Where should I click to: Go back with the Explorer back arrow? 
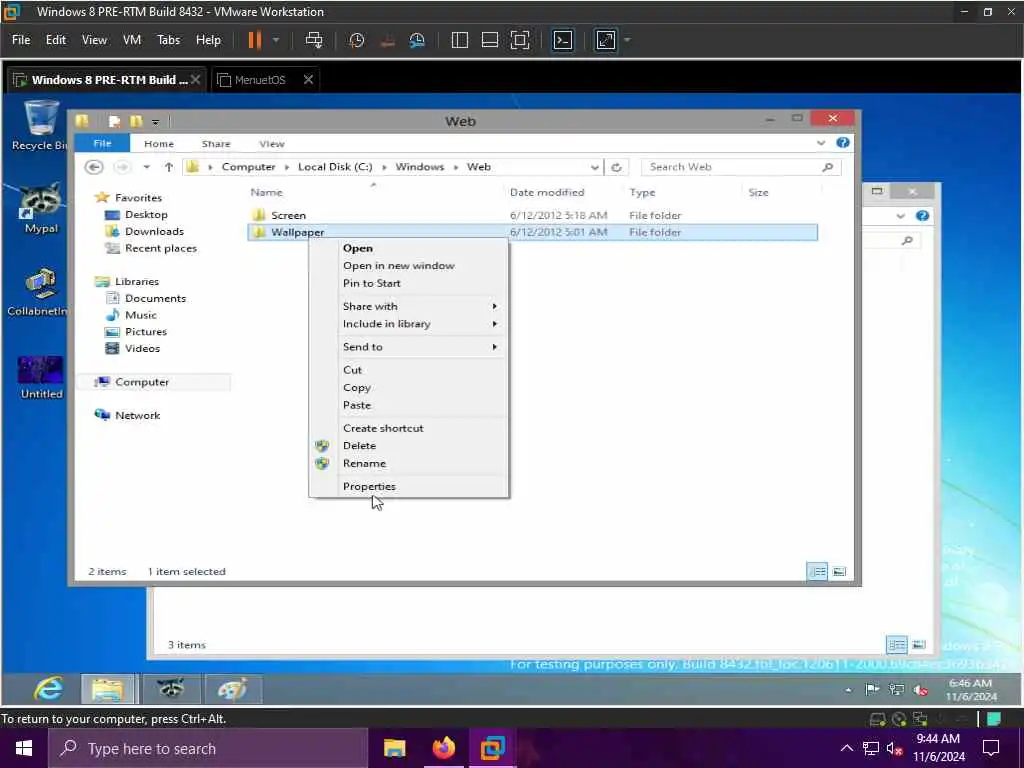pos(94,167)
